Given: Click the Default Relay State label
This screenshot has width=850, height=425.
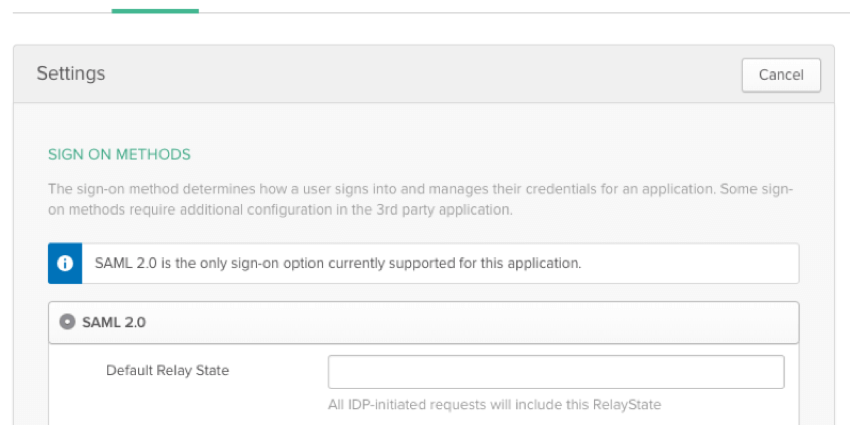Looking at the screenshot, I should tap(167, 370).
